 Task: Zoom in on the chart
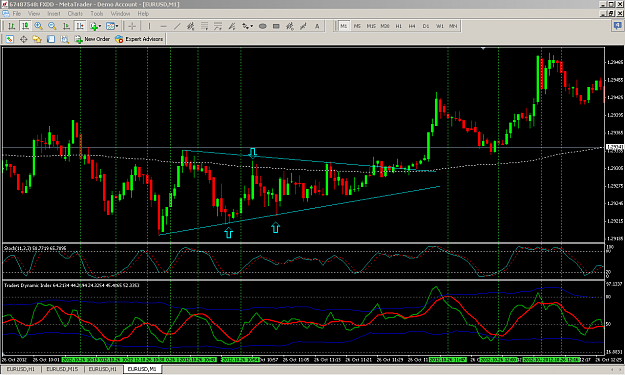point(39,26)
